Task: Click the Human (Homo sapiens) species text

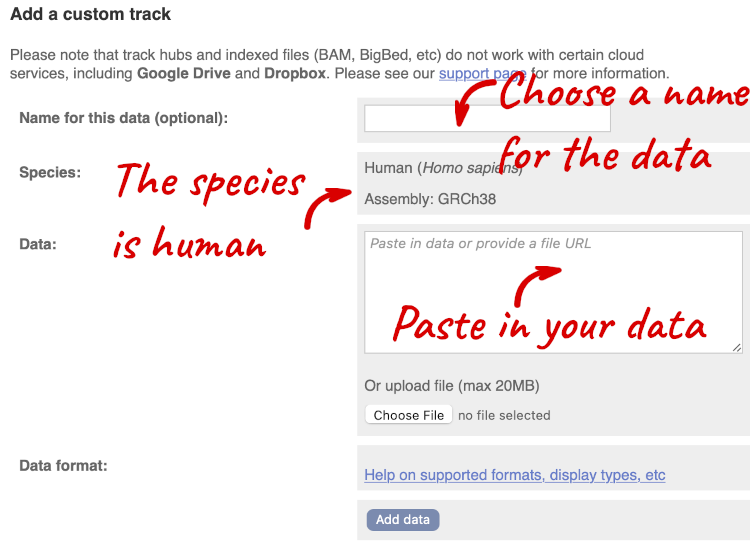Action: [443, 168]
